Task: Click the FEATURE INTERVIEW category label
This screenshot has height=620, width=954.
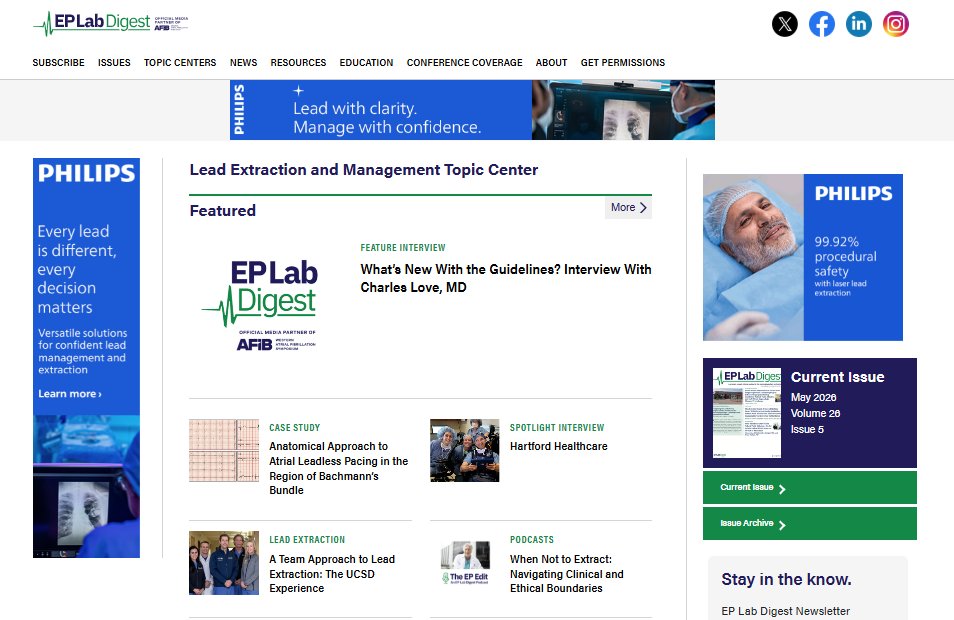Action: (x=403, y=248)
